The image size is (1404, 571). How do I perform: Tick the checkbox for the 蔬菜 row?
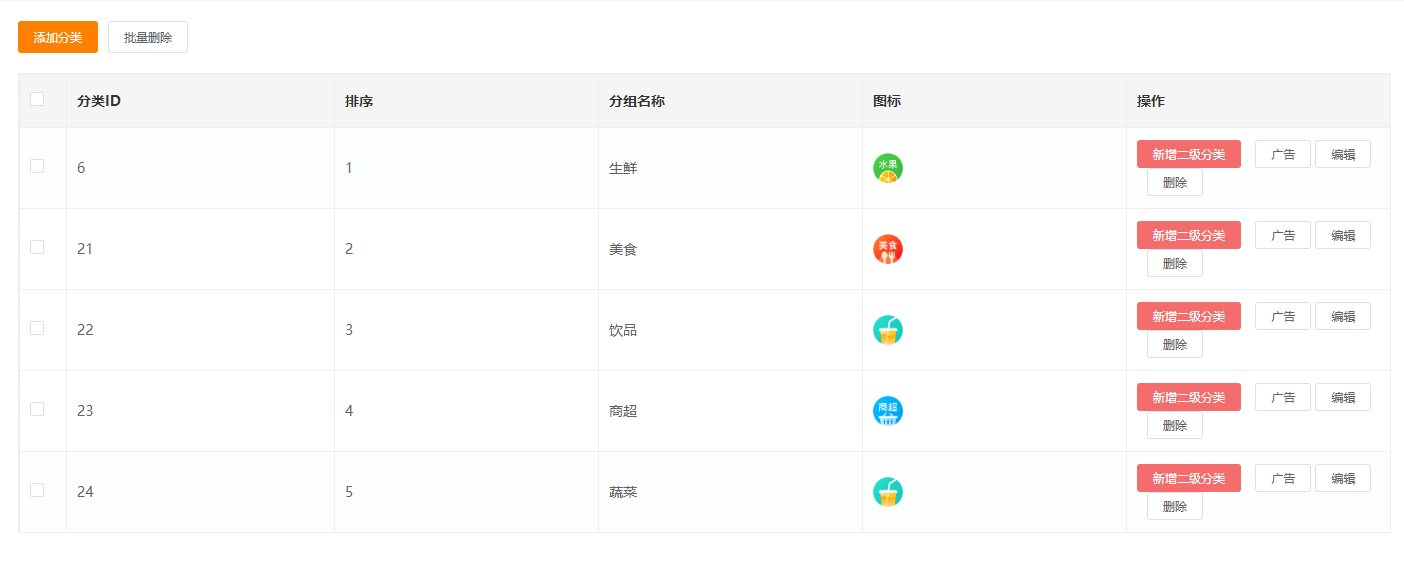(x=37, y=490)
